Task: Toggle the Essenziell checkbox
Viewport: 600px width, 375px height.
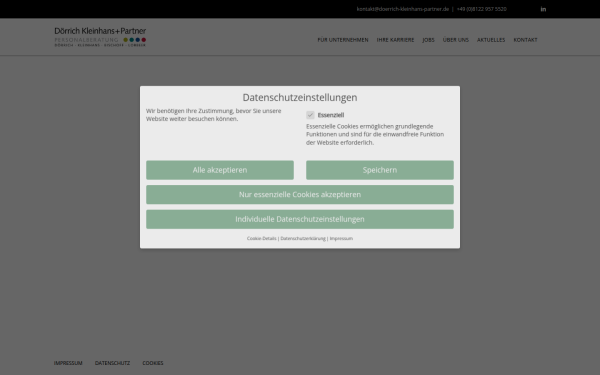Action: 310,115
